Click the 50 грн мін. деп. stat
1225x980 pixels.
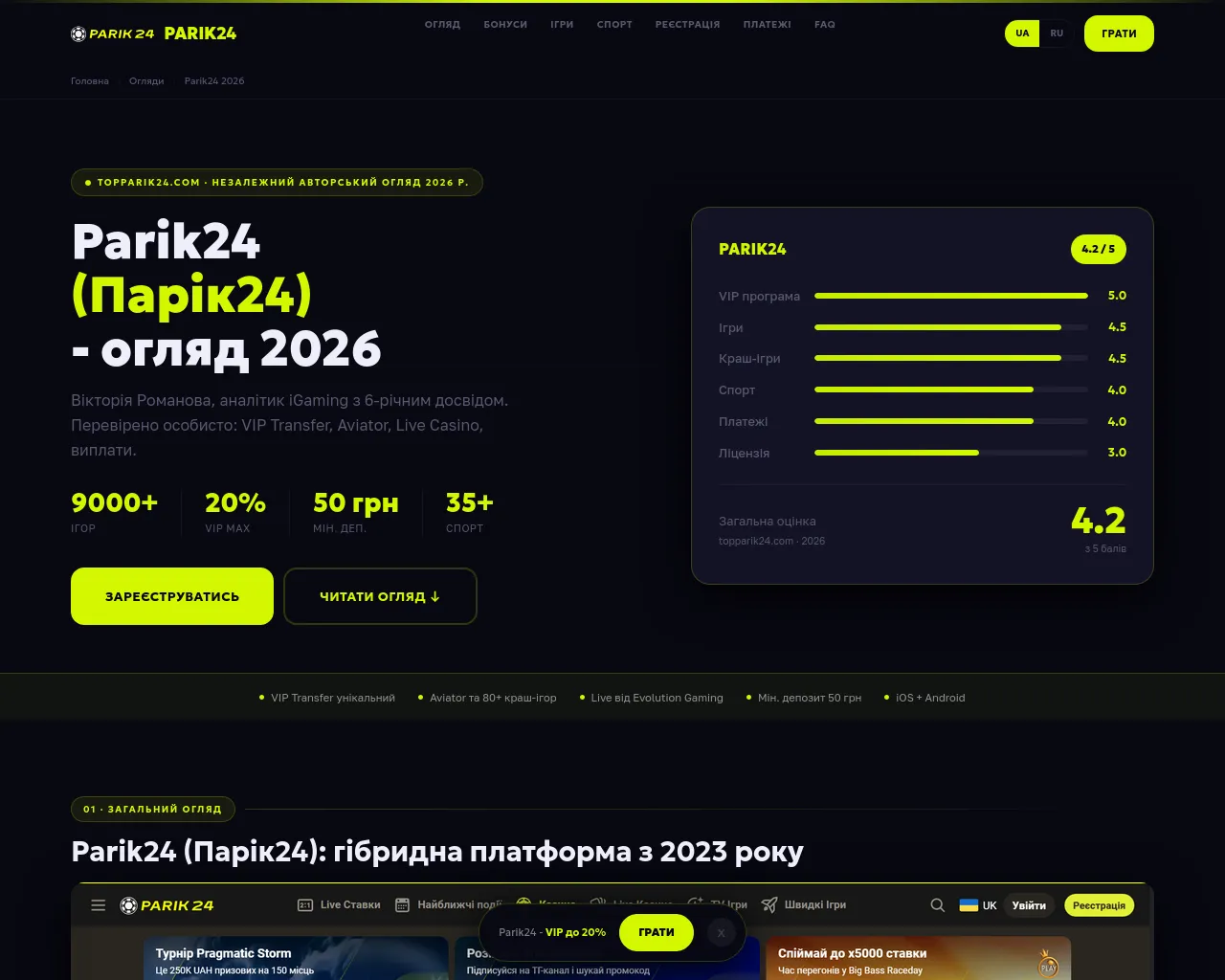pyautogui.click(x=355, y=512)
